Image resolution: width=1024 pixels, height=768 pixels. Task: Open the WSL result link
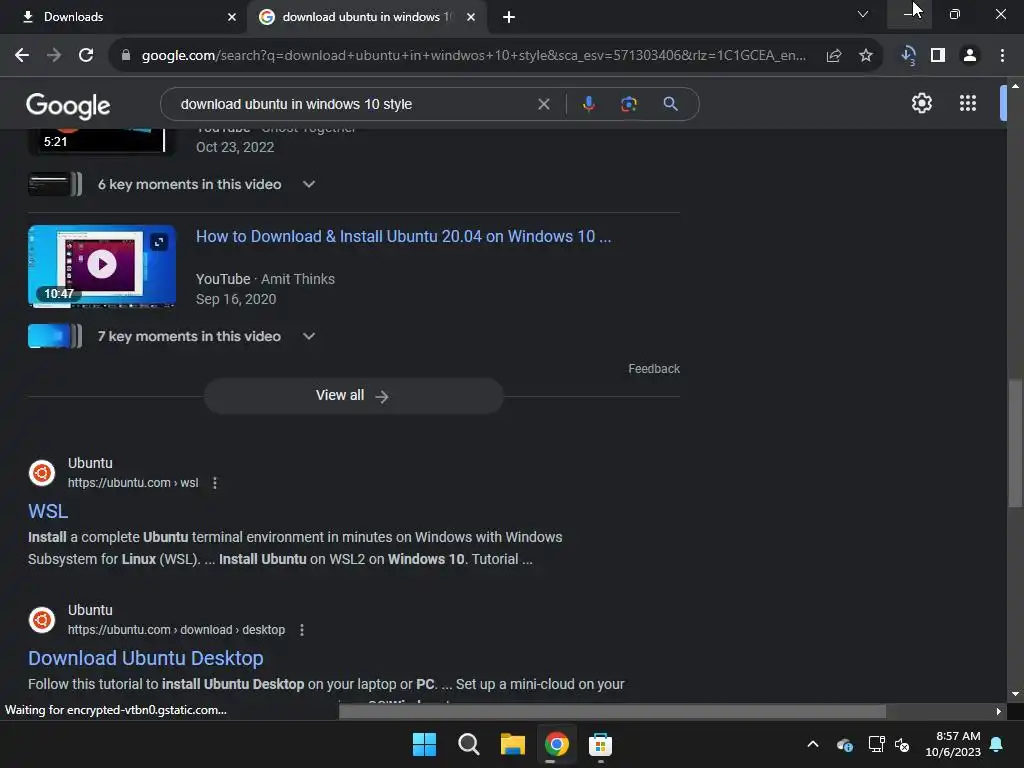48,511
